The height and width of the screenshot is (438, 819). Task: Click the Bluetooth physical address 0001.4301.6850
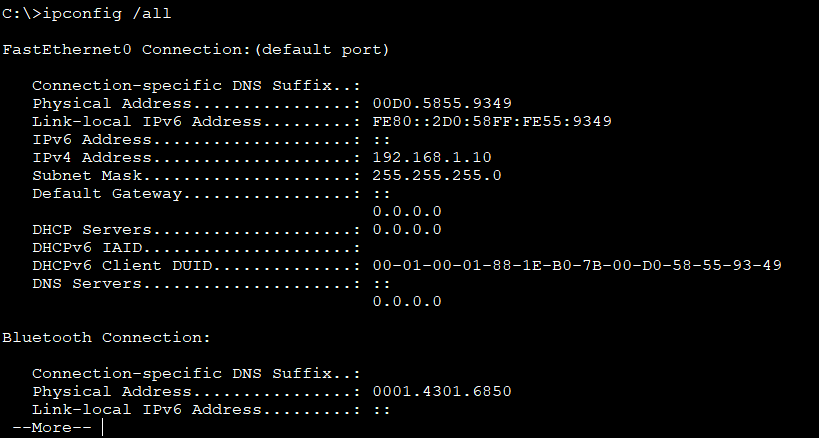point(442,392)
